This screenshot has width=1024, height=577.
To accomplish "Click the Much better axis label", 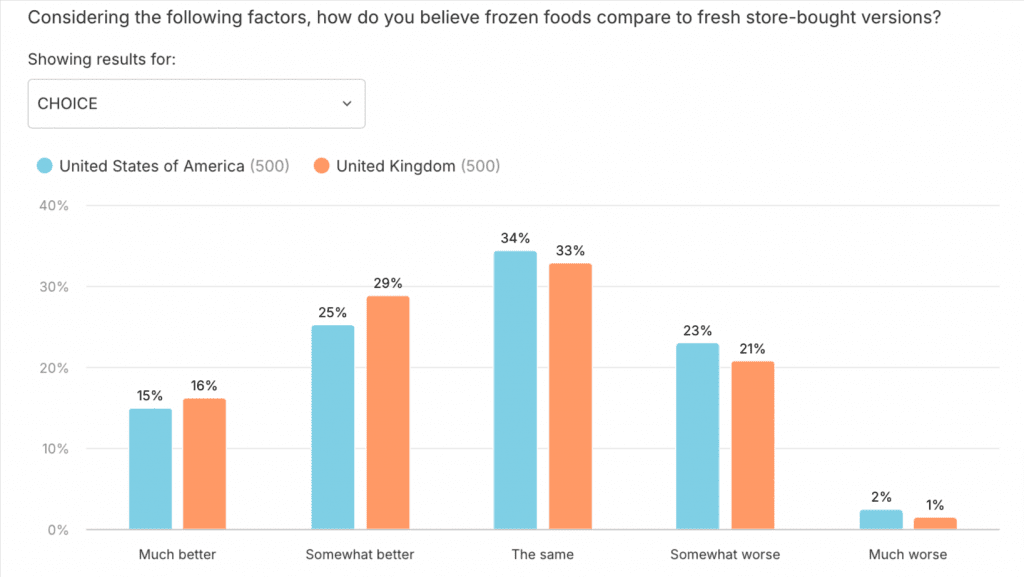I will 177,554.
